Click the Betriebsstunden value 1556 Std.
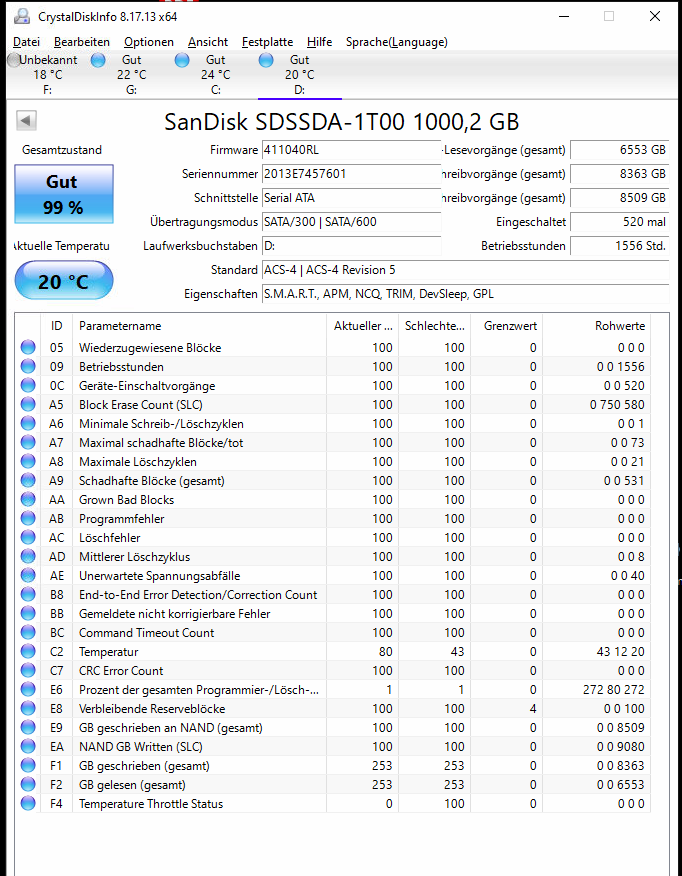This screenshot has width=682, height=876. (x=619, y=246)
